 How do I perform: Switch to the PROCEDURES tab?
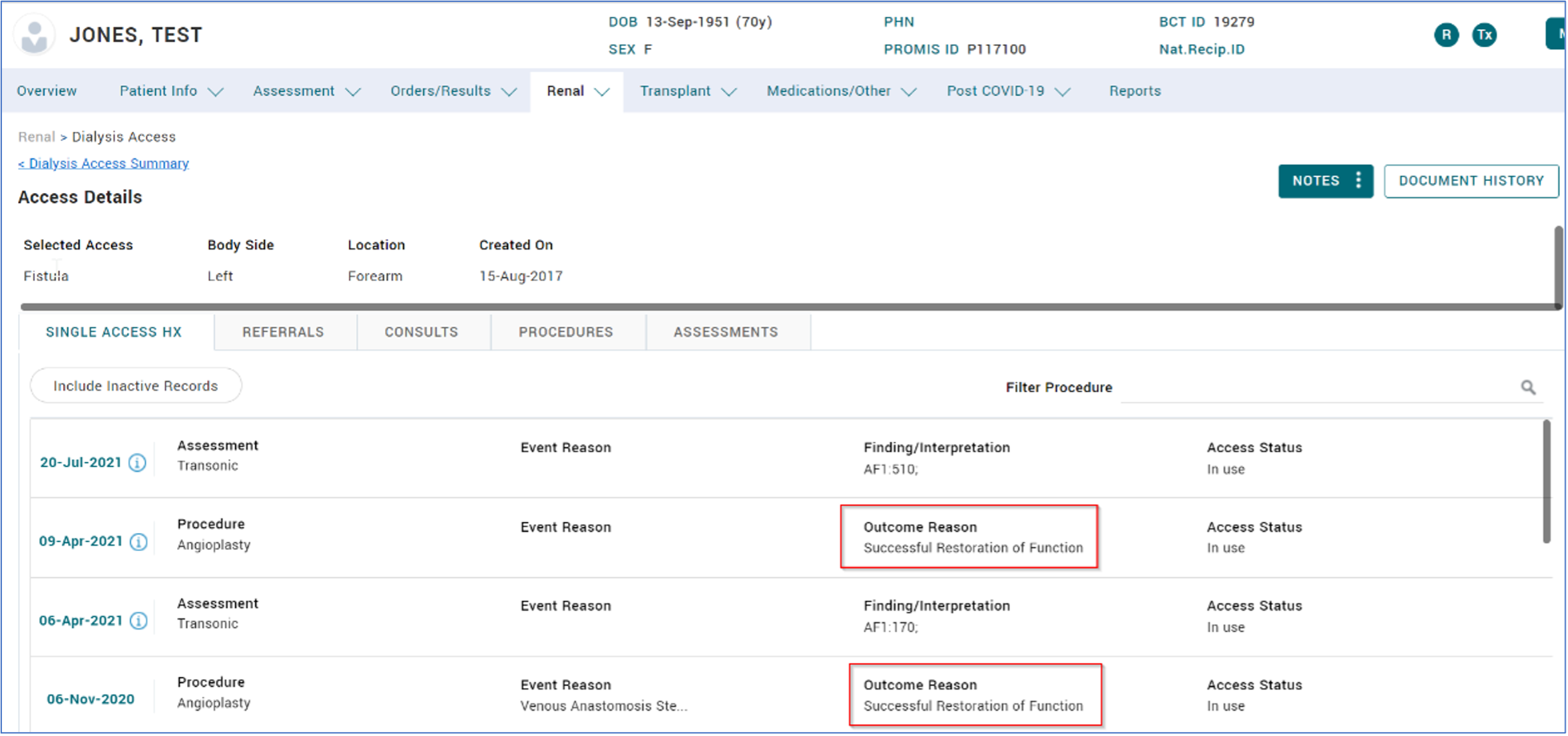pyautogui.click(x=566, y=332)
